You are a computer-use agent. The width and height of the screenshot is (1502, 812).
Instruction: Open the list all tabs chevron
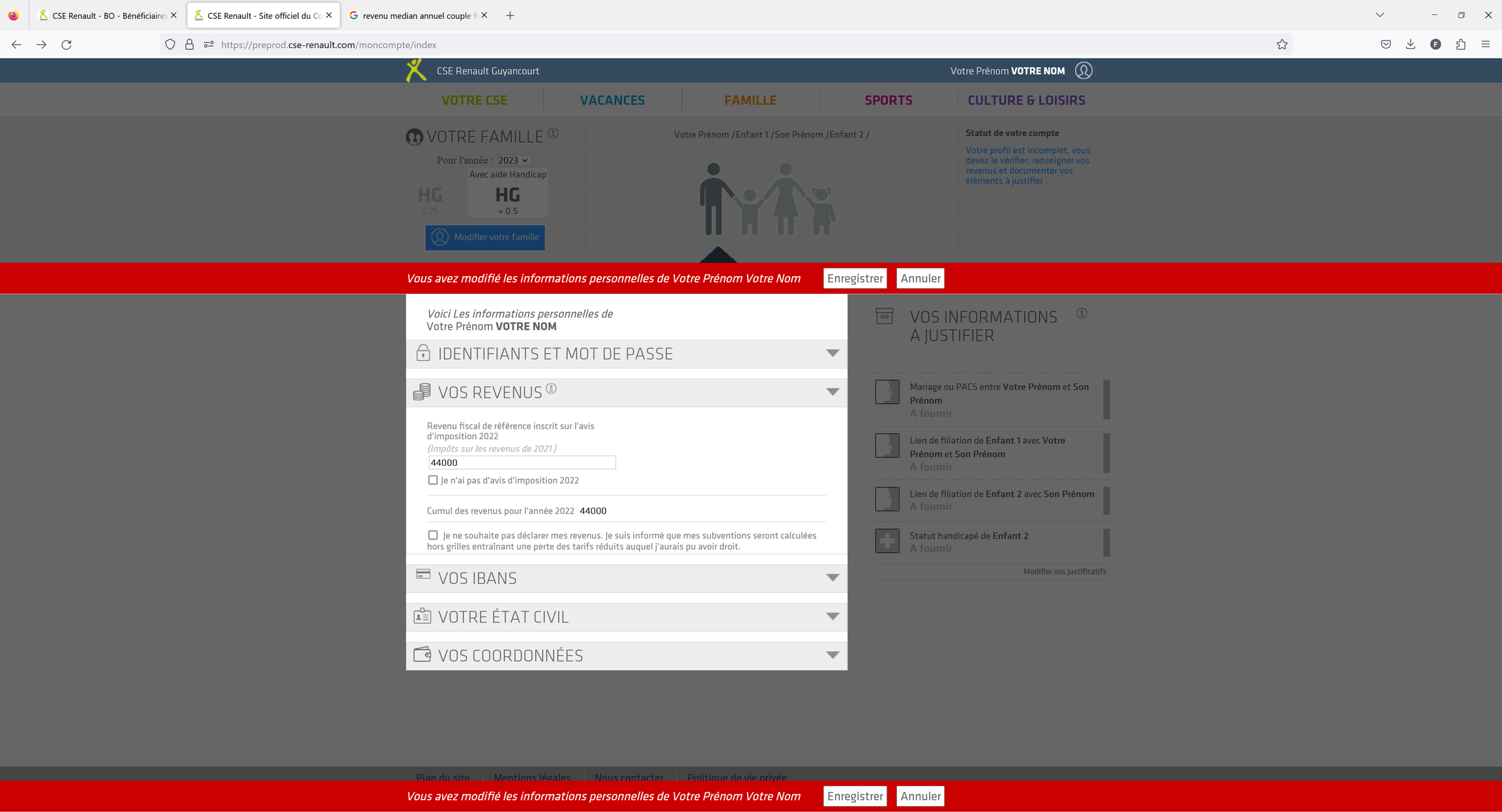(1379, 15)
